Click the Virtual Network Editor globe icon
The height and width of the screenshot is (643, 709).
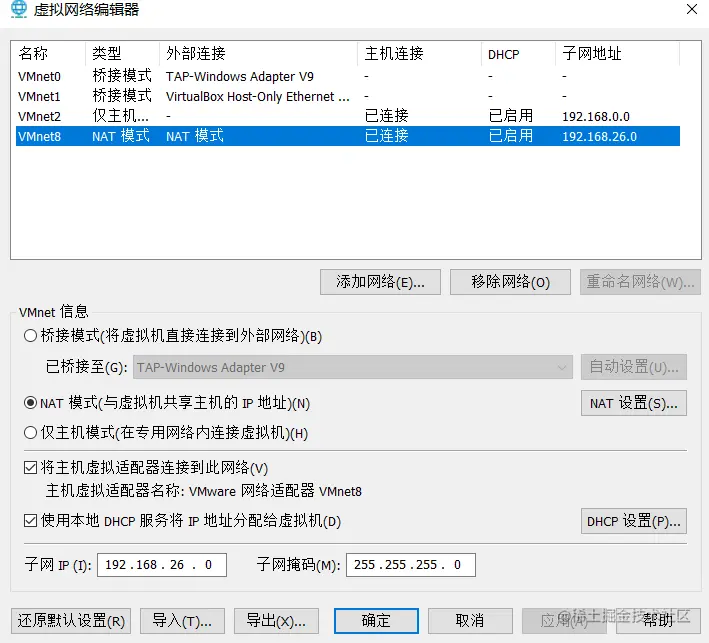(x=19, y=9)
